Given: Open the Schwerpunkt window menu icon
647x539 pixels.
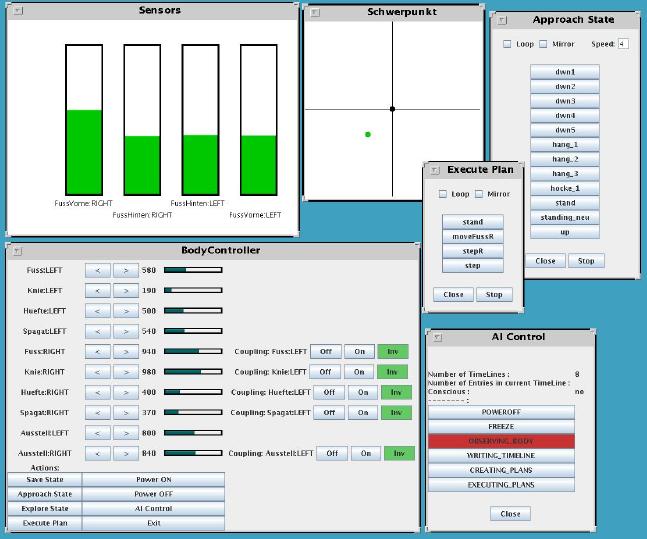Looking at the screenshot, I should (x=315, y=13).
